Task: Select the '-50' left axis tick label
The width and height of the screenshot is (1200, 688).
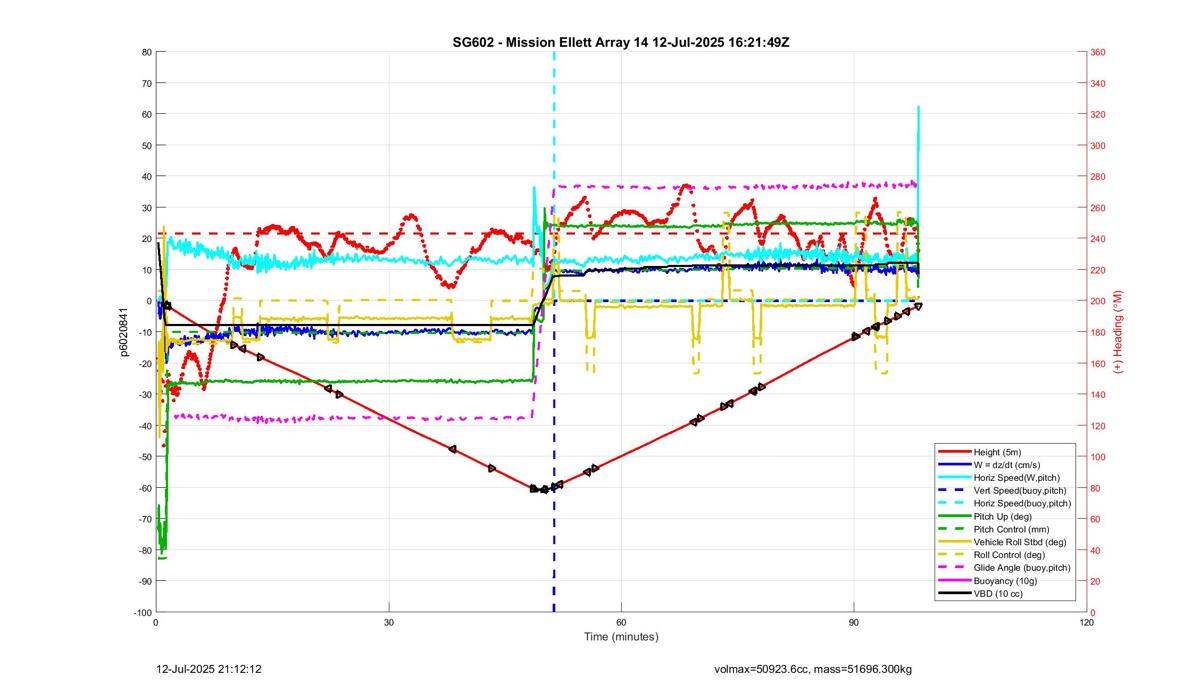Action: 144,457
